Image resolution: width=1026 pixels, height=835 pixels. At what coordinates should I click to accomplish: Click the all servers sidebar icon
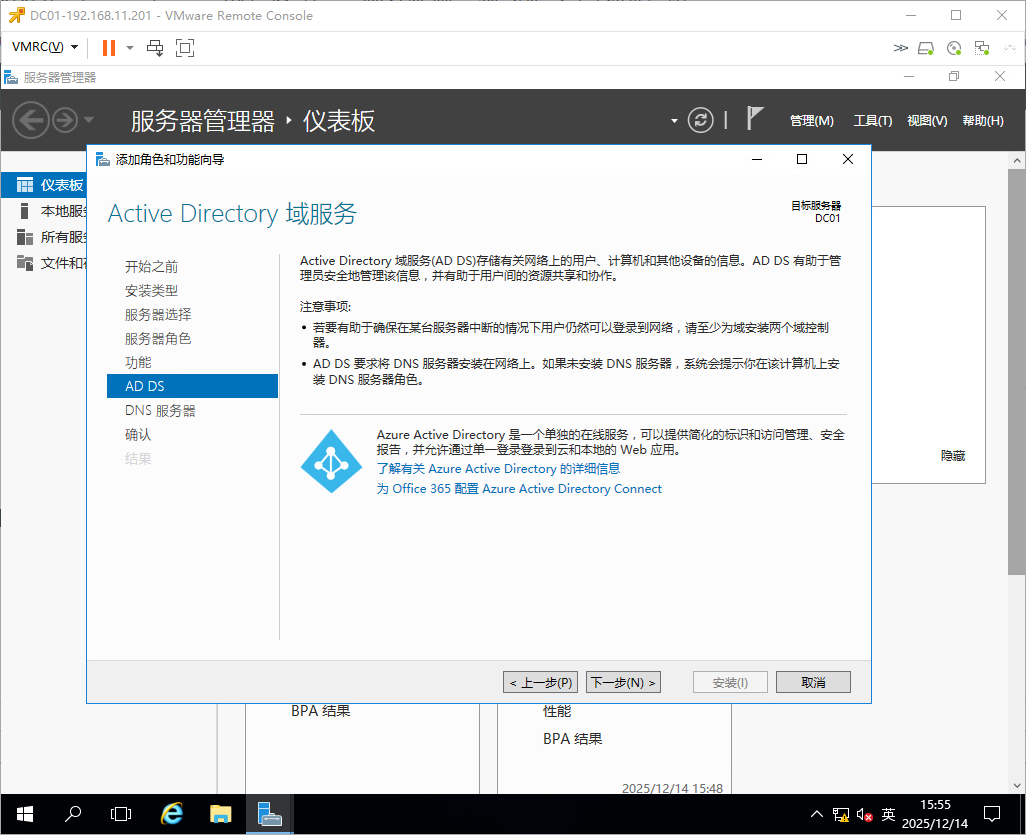click(x=25, y=237)
